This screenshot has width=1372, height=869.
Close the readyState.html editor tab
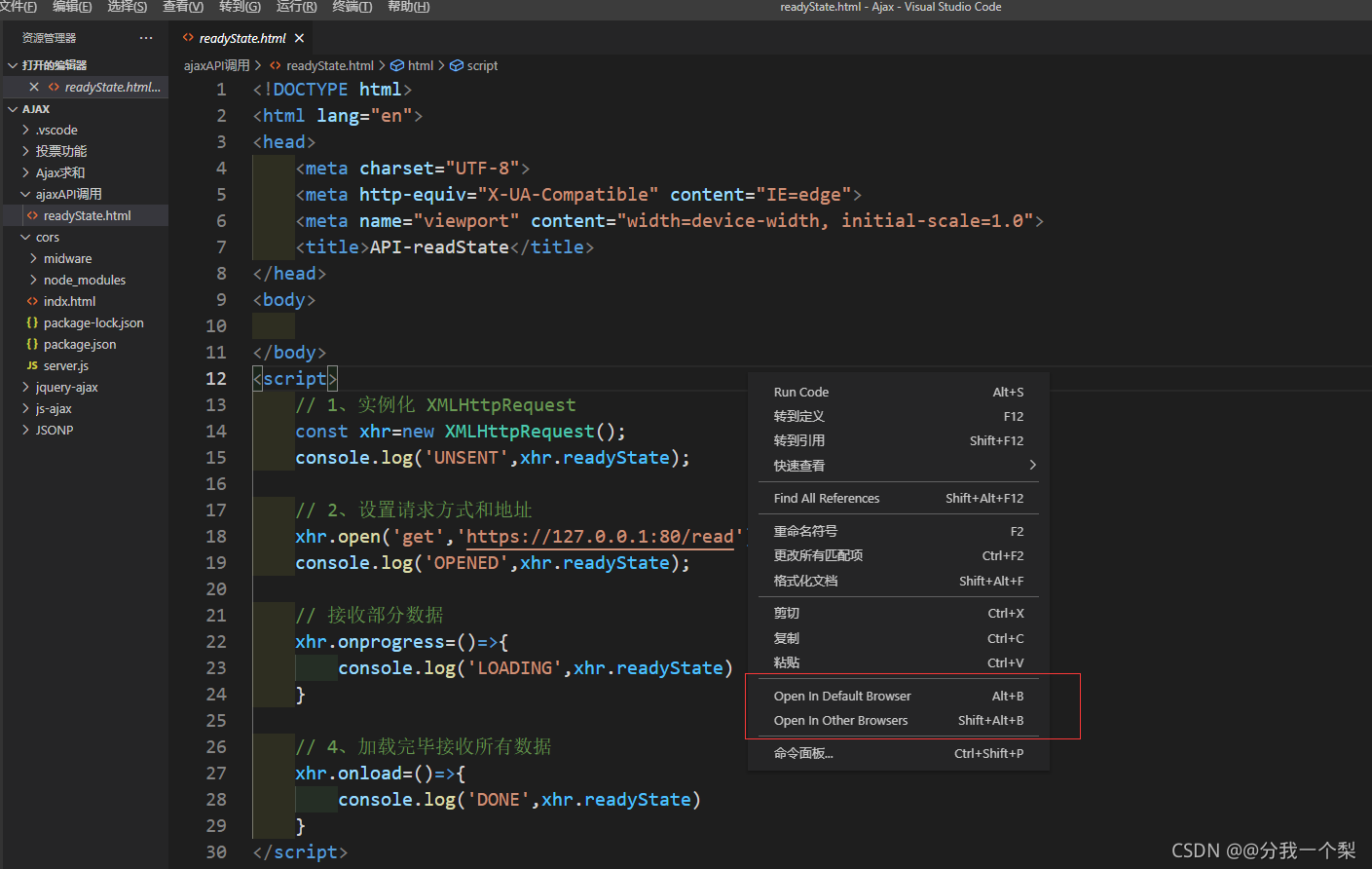pos(299,38)
